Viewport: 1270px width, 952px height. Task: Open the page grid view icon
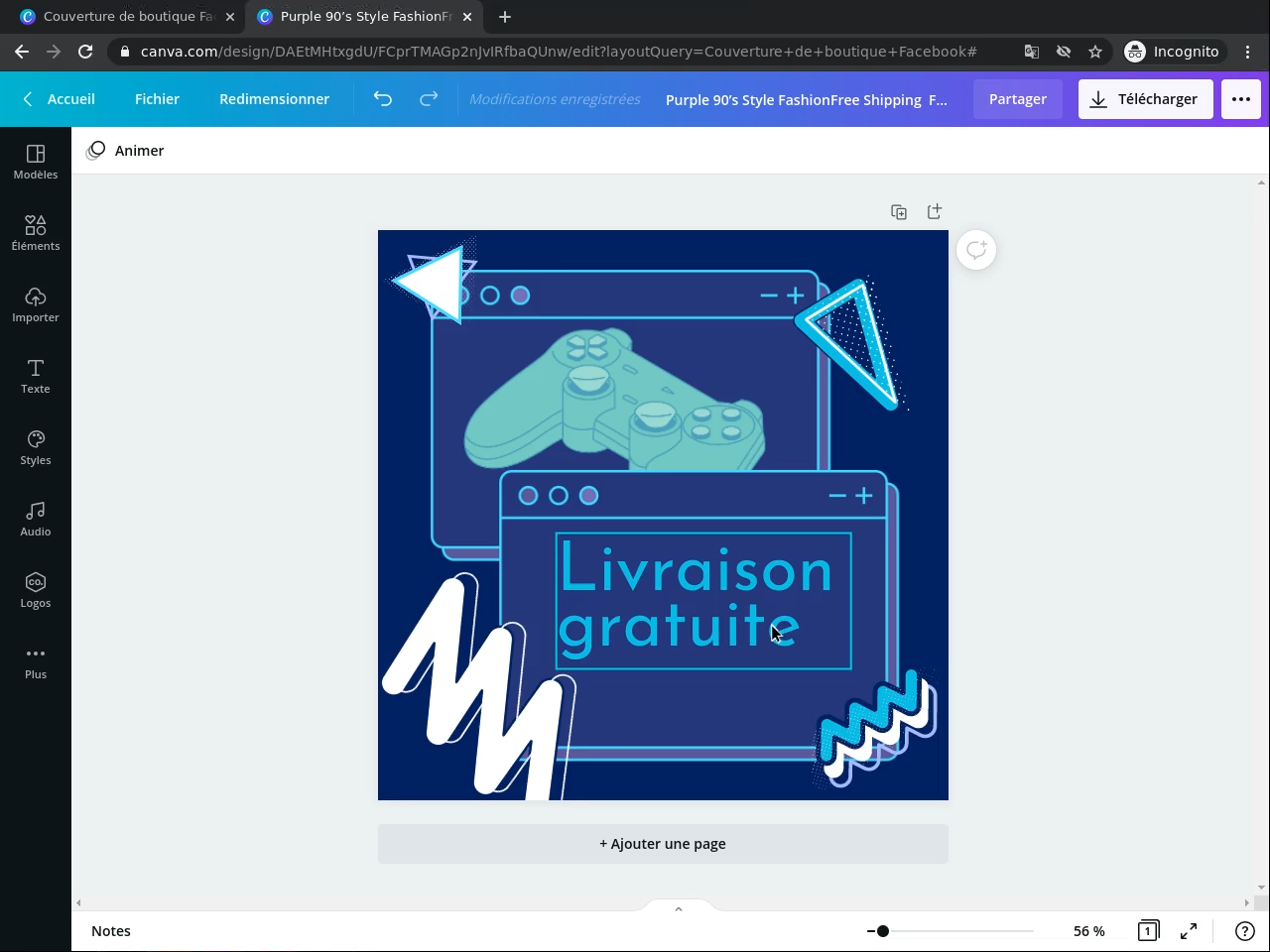point(1148,931)
